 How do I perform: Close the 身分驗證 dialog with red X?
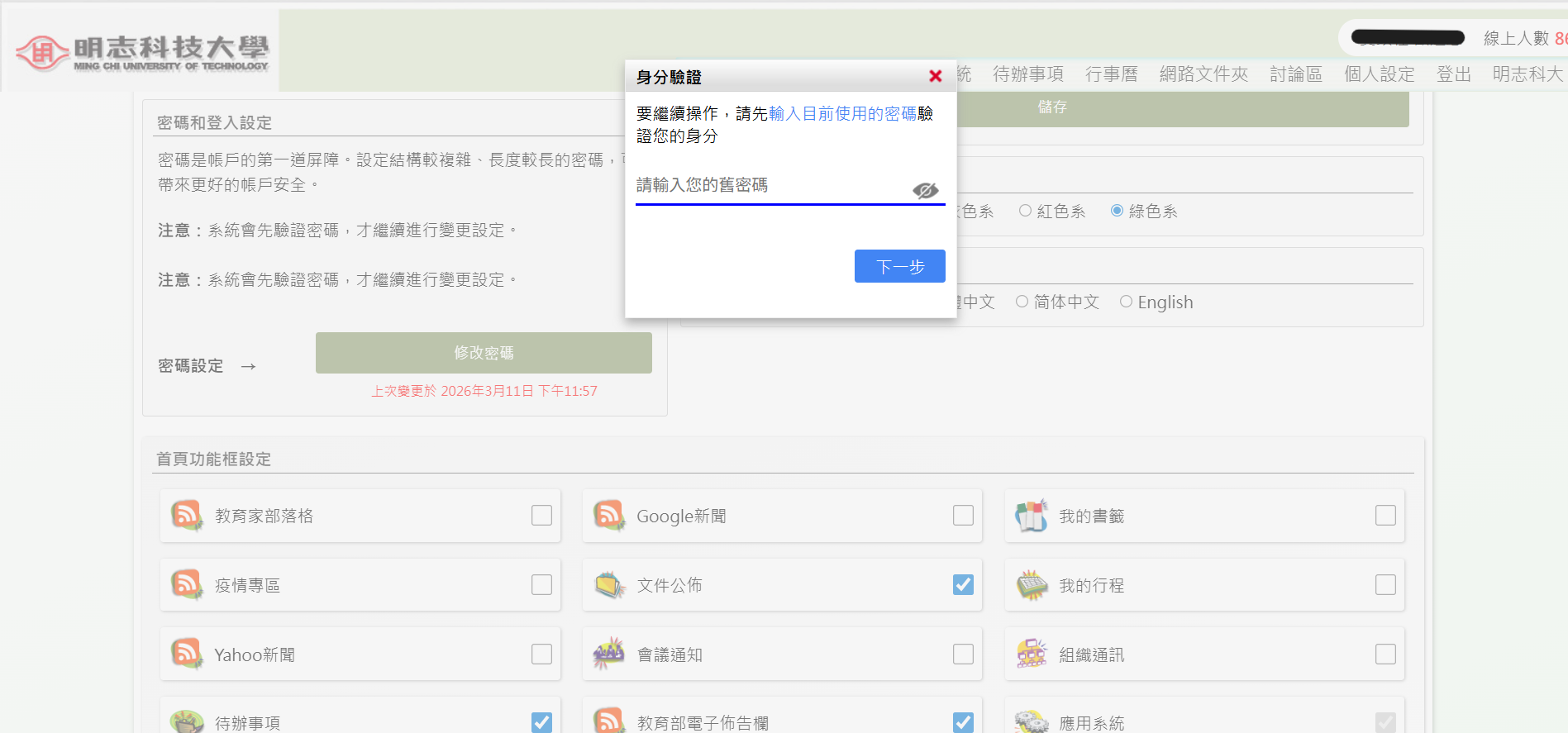tap(936, 76)
